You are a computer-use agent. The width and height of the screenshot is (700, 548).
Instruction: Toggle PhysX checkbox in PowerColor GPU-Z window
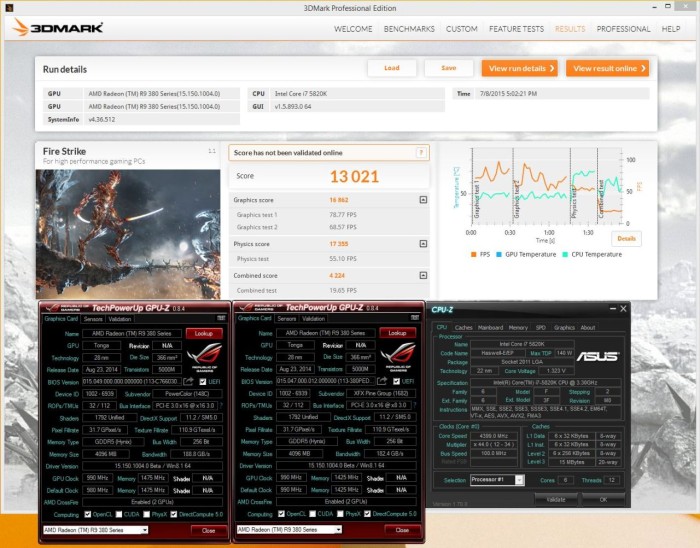[x=146, y=514]
